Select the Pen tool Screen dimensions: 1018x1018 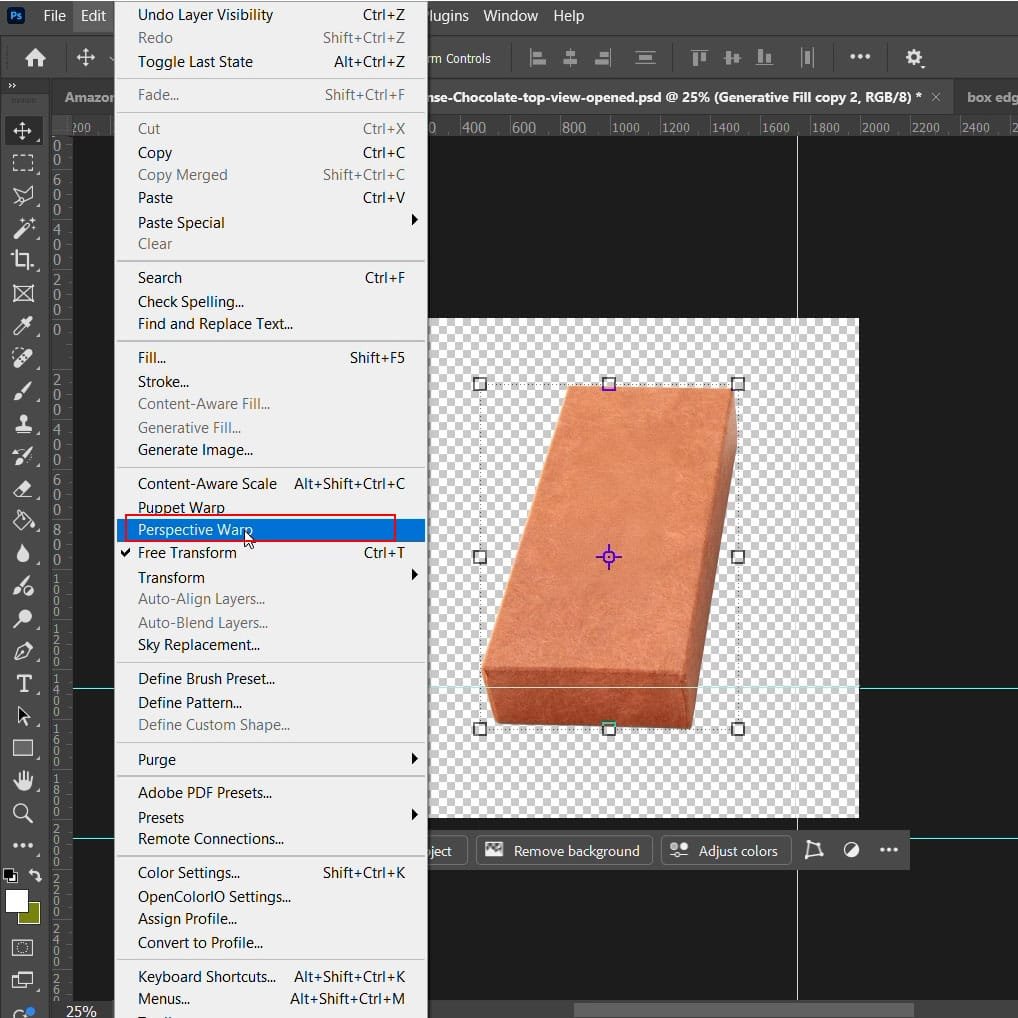point(23,651)
